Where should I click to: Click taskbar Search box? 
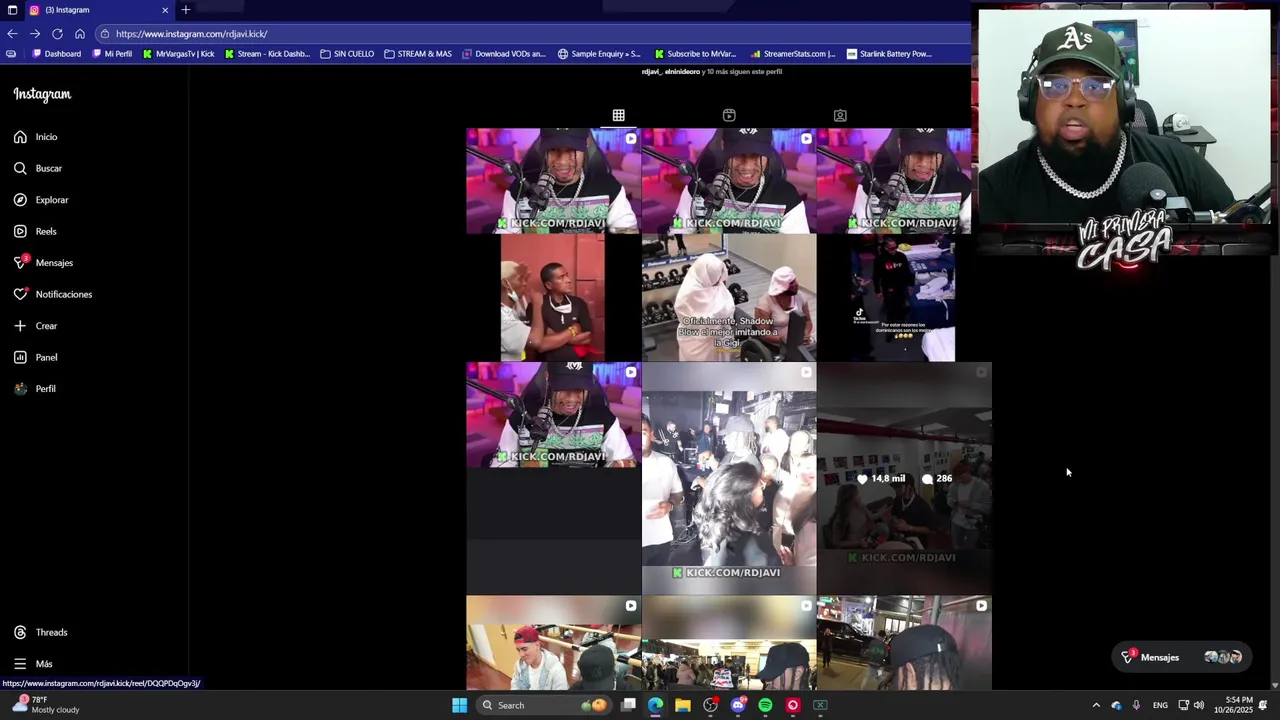tap(543, 705)
